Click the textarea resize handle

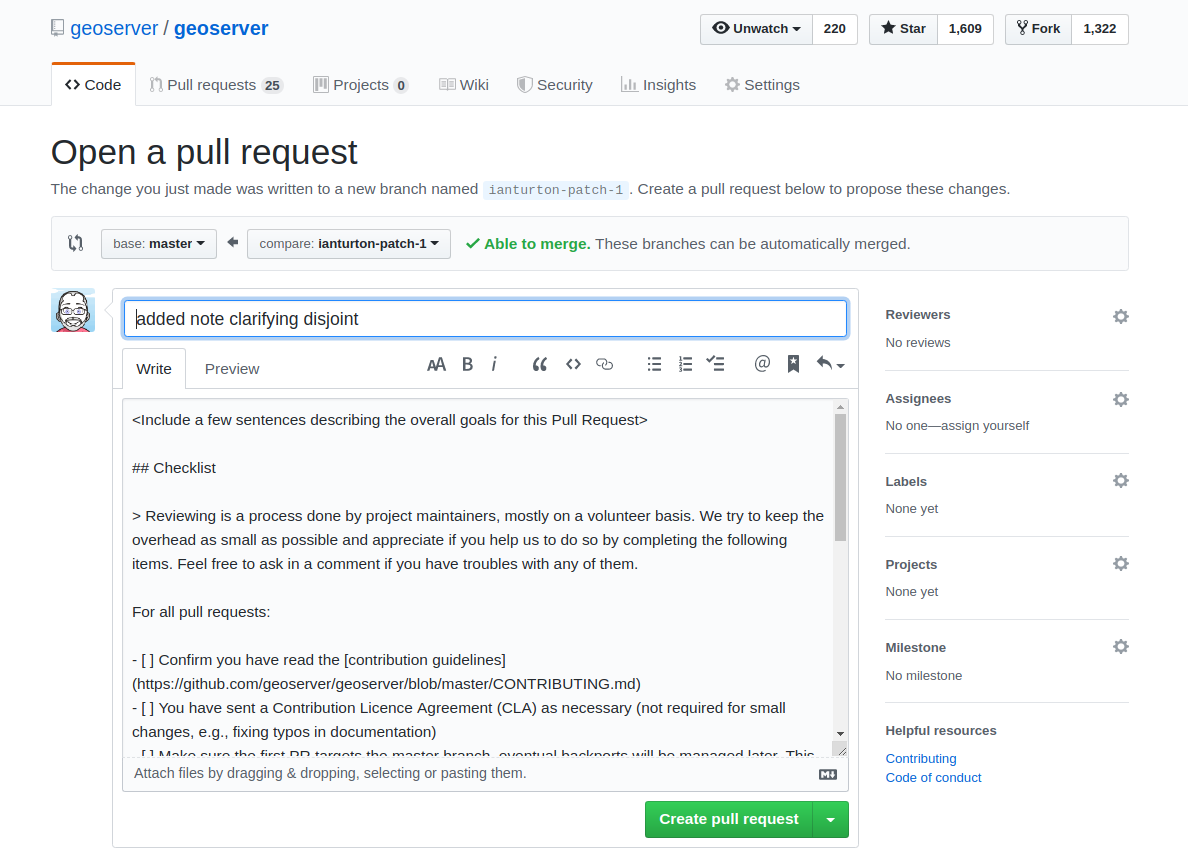[x=840, y=749]
